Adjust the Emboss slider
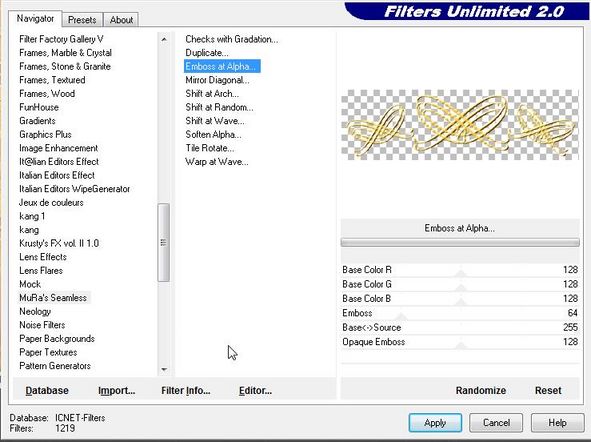 [460, 313]
